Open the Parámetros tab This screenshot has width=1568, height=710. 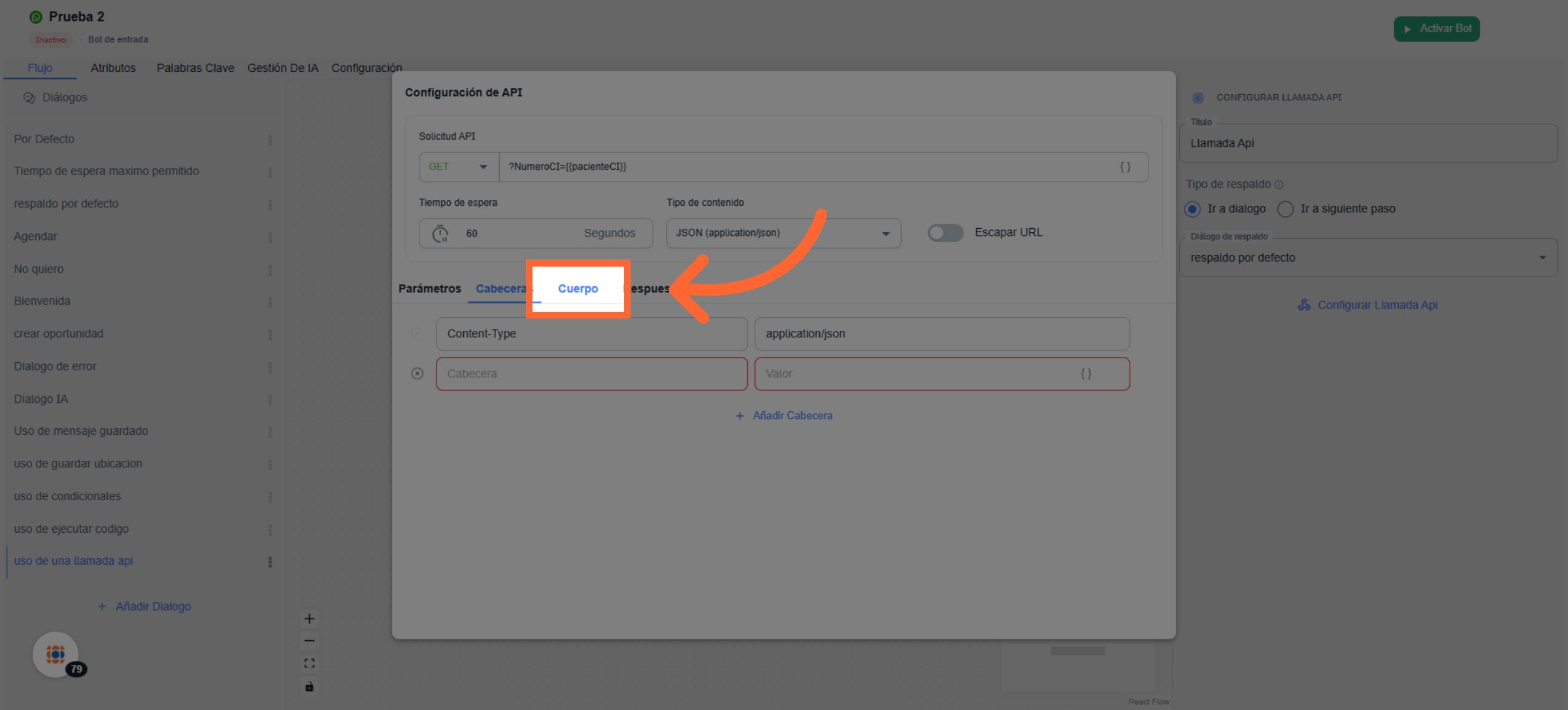(x=429, y=288)
